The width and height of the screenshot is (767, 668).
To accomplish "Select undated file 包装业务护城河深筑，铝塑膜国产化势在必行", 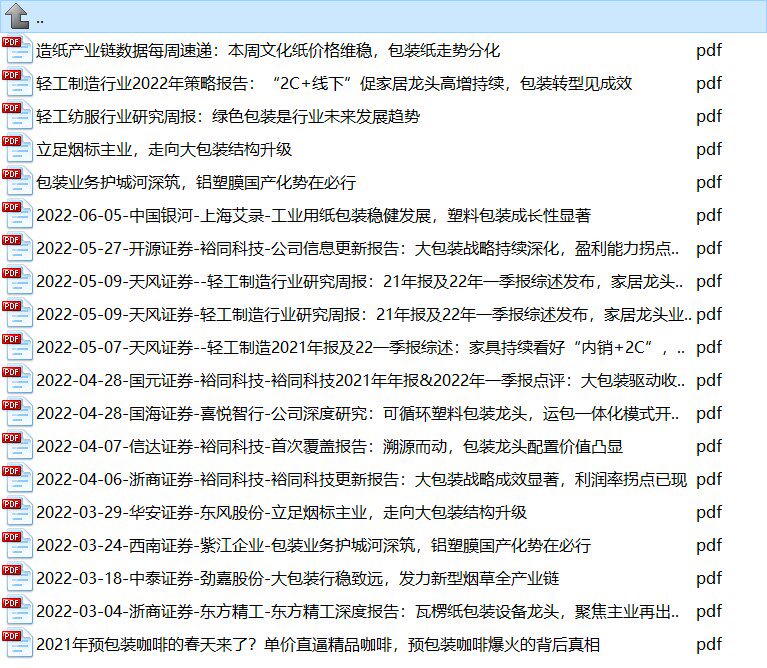I will [196, 182].
